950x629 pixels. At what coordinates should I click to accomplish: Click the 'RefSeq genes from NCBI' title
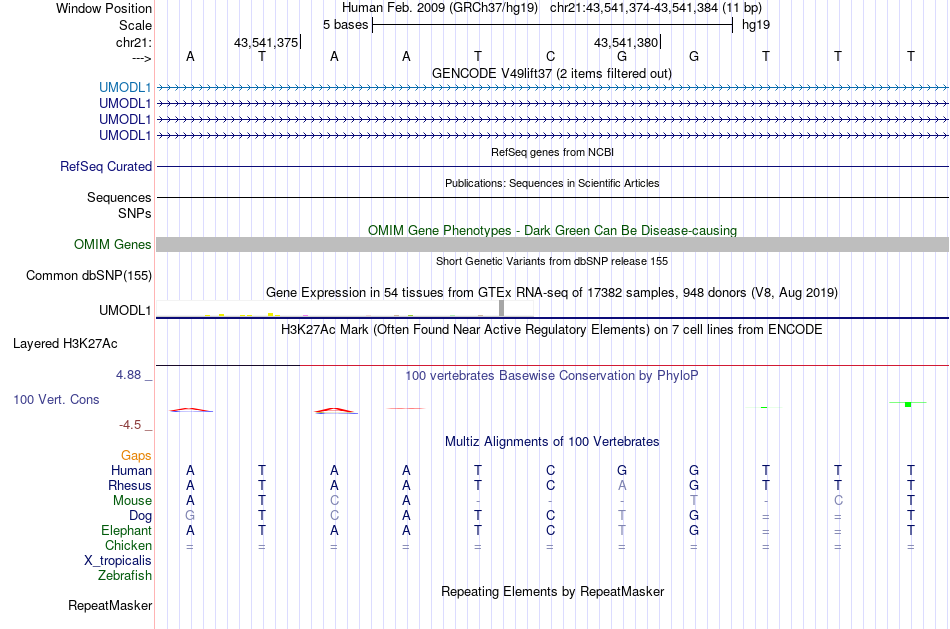(x=553, y=152)
